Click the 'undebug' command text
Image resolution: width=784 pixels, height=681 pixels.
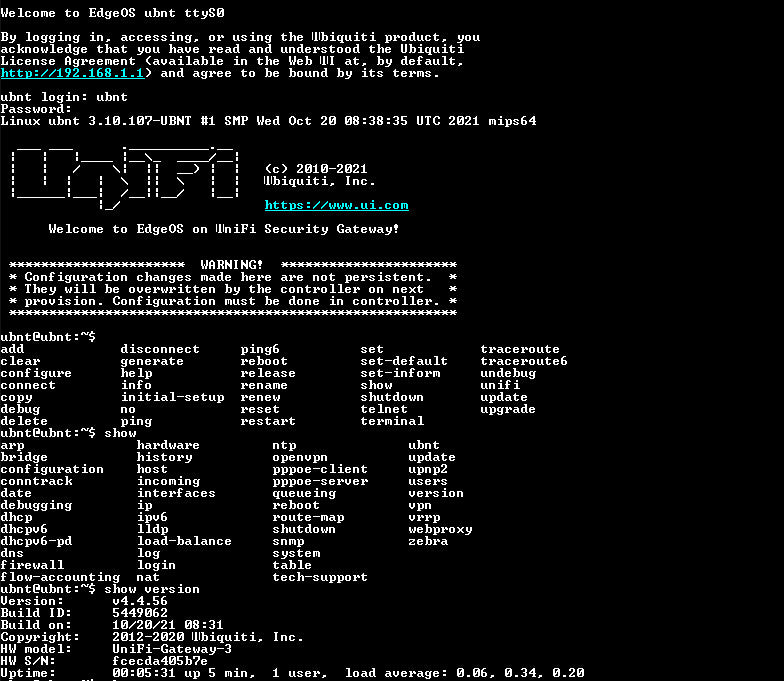(x=508, y=374)
